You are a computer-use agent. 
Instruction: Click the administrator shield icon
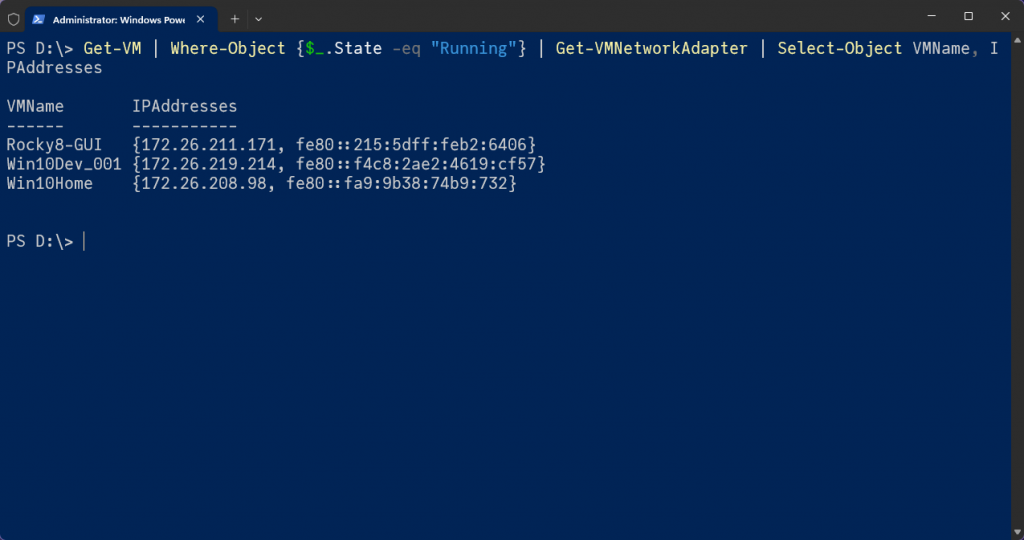[13, 19]
